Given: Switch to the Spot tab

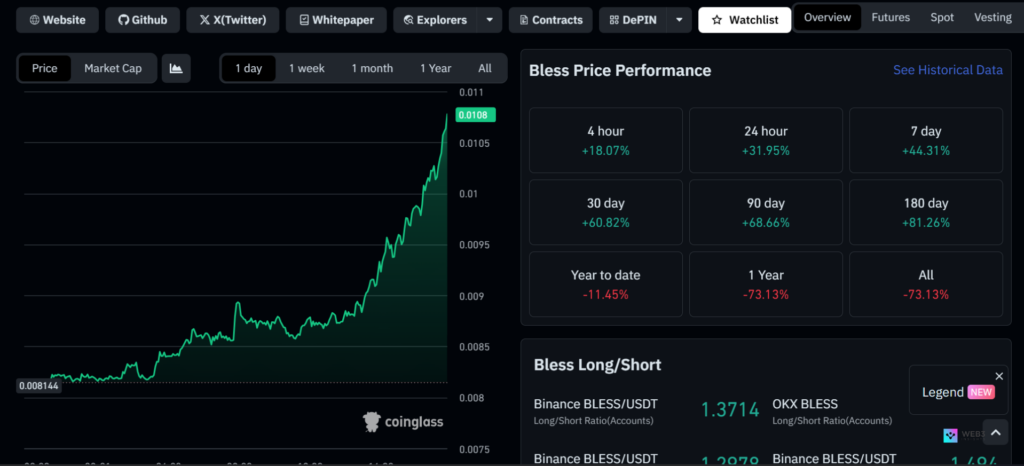Looking at the screenshot, I should [942, 18].
